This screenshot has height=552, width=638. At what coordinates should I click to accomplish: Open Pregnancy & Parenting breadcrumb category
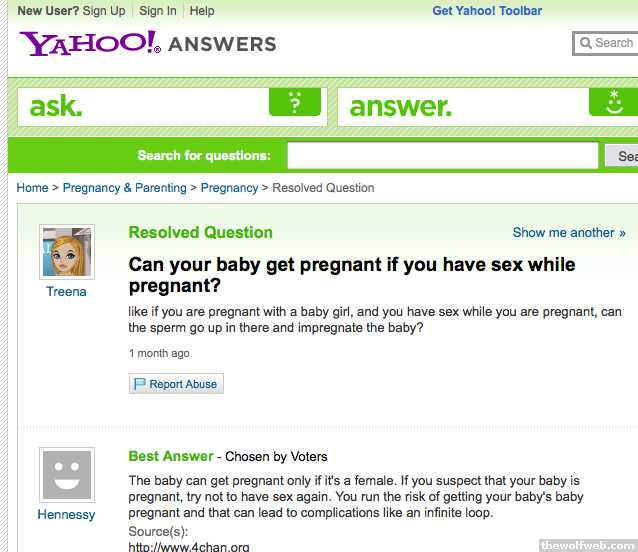(x=124, y=188)
